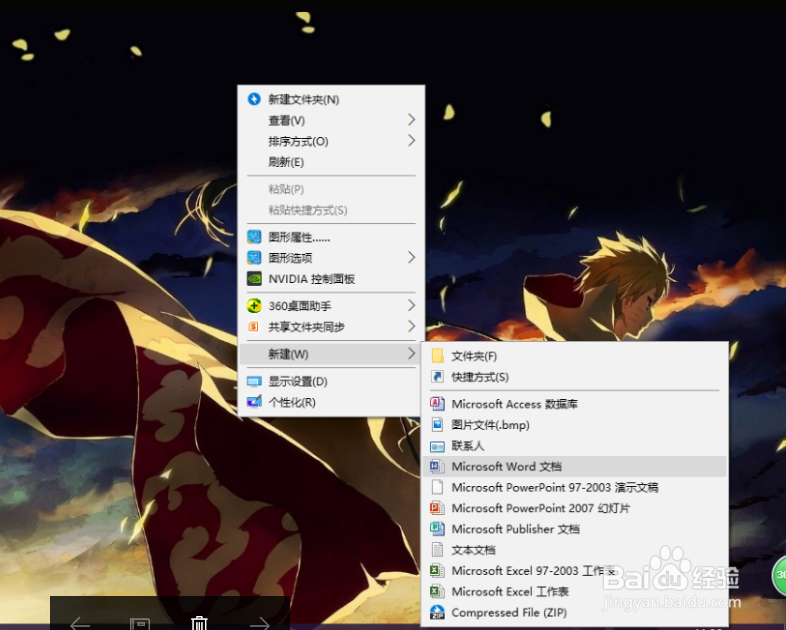Click 图形属性...... menu entry
This screenshot has width=786, height=630.
click(x=331, y=237)
